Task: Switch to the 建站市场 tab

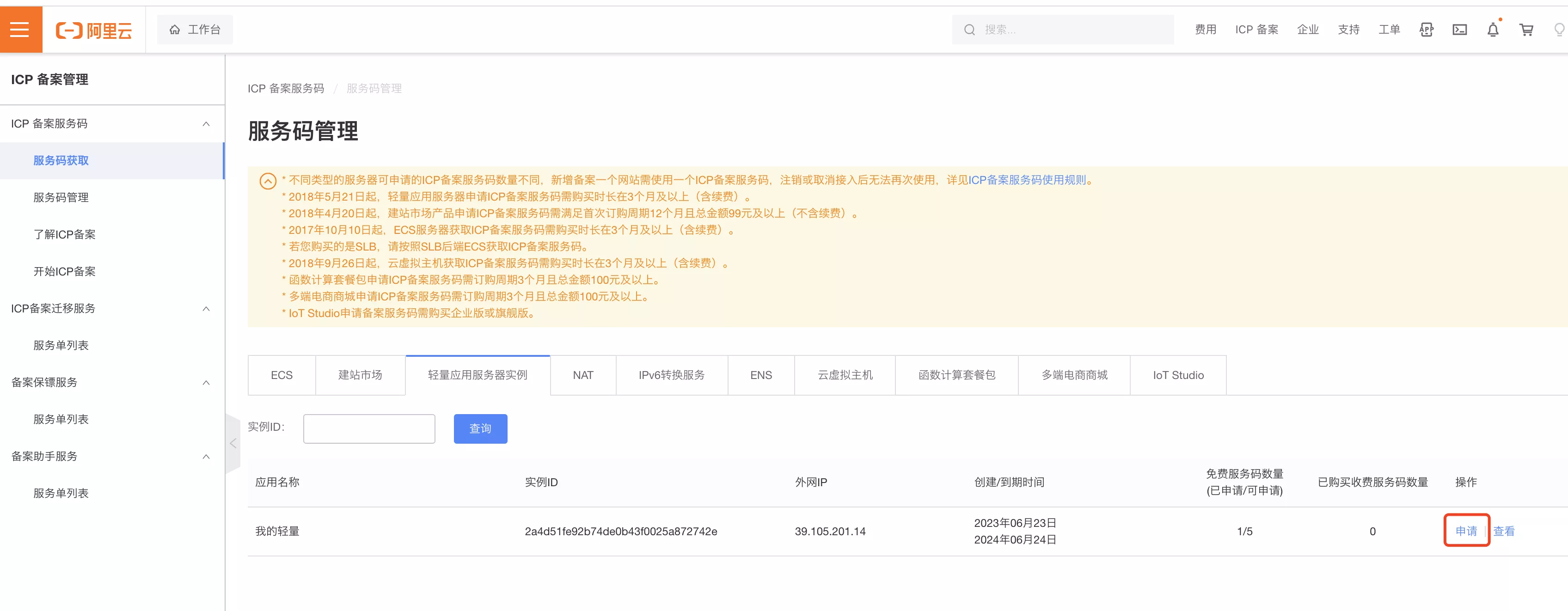Action: tap(361, 375)
